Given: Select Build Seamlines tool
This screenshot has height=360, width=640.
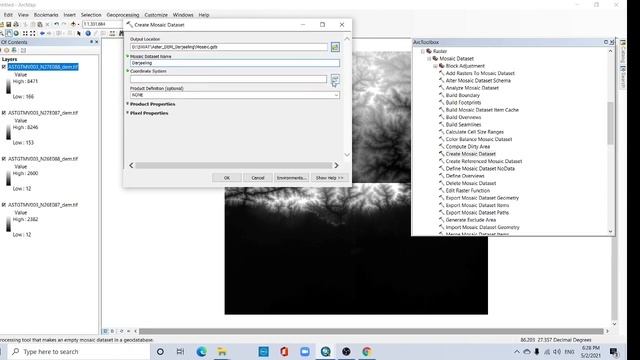Looking at the screenshot, I should coord(463,125).
